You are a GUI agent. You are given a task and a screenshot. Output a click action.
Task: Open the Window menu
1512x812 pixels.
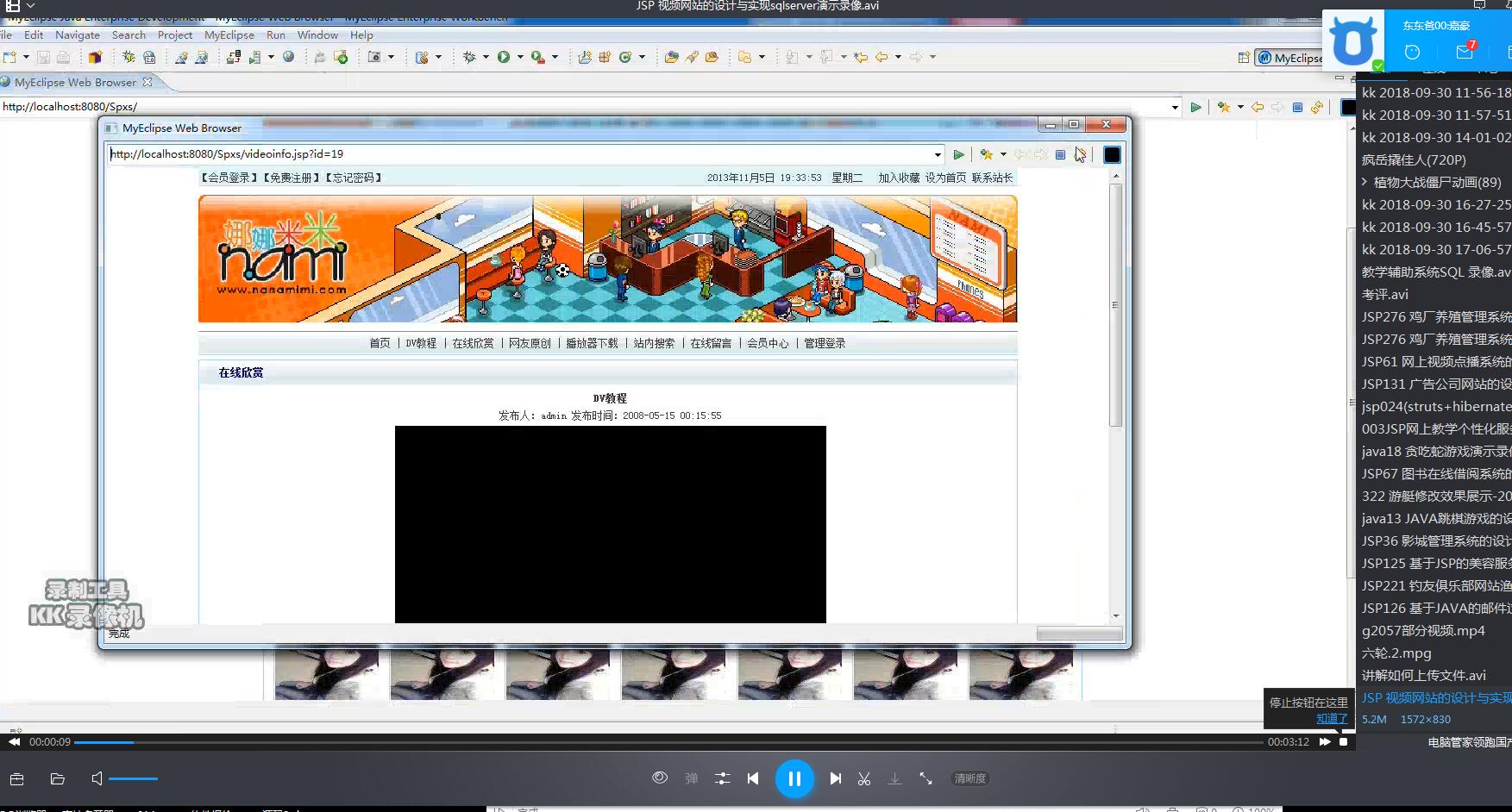click(x=317, y=35)
